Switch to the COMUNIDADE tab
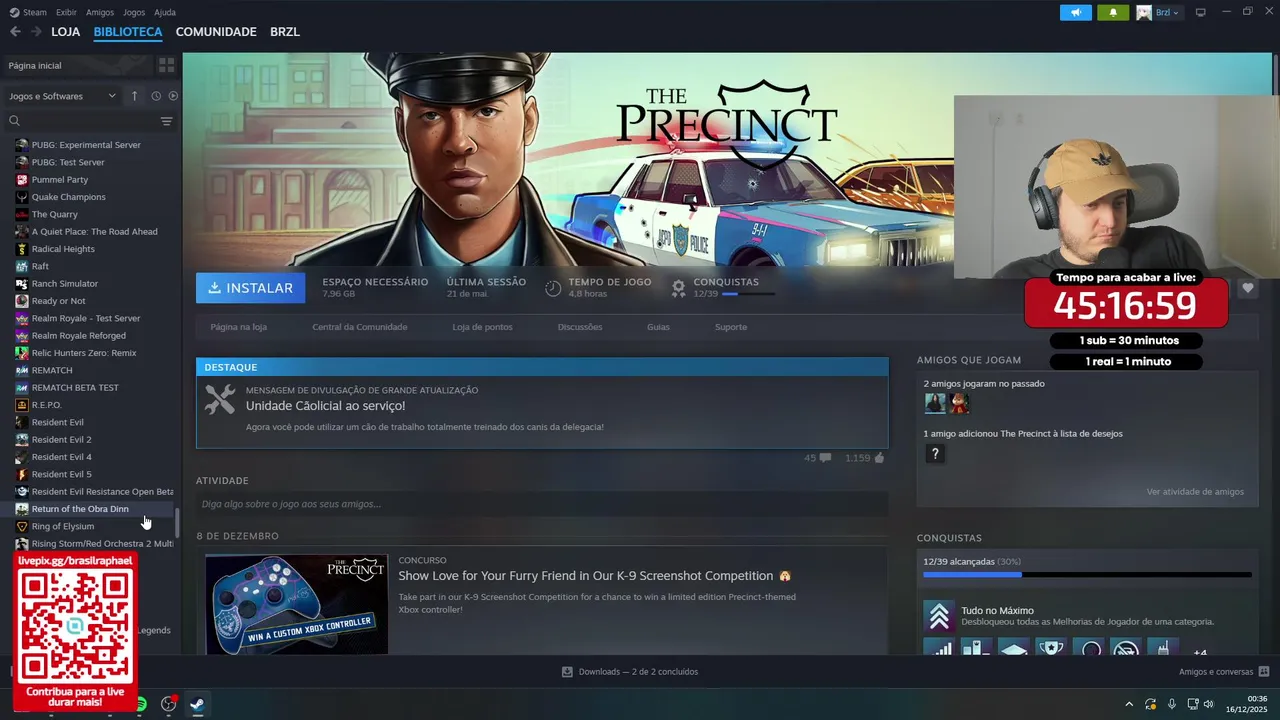1280x720 pixels. (x=216, y=32)
